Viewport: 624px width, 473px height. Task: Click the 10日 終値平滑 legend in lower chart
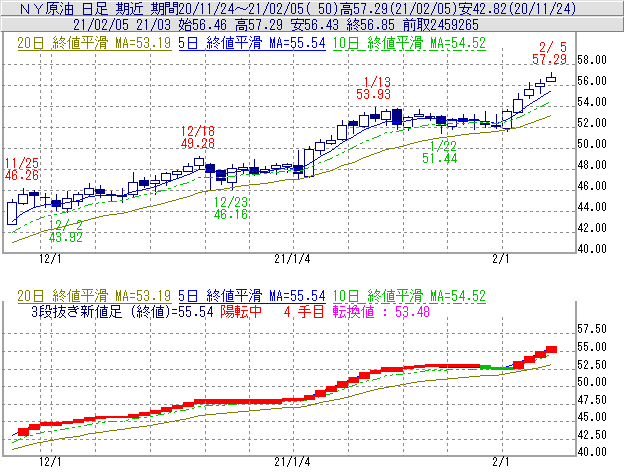tap(409, 296)
